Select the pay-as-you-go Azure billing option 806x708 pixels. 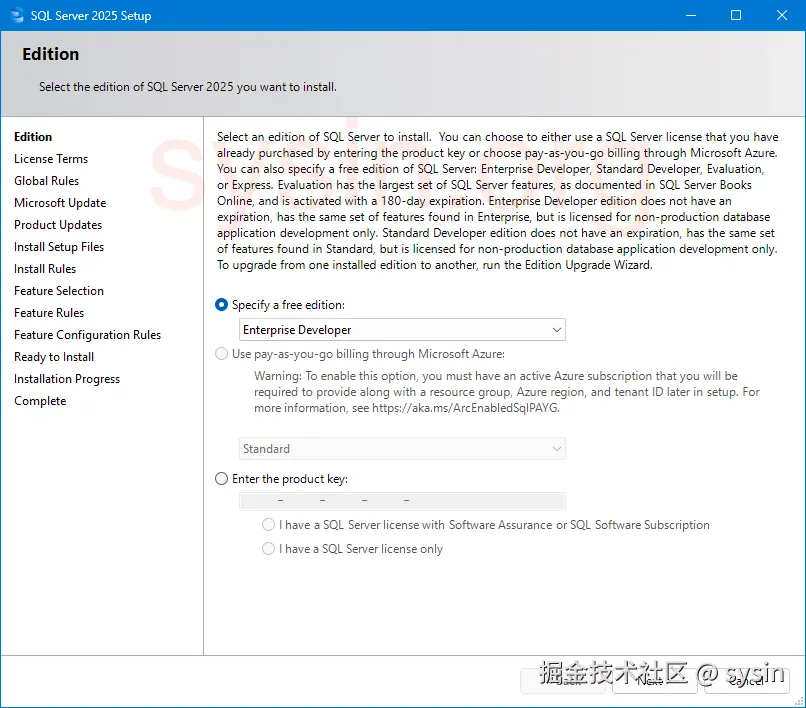[221, 354]
